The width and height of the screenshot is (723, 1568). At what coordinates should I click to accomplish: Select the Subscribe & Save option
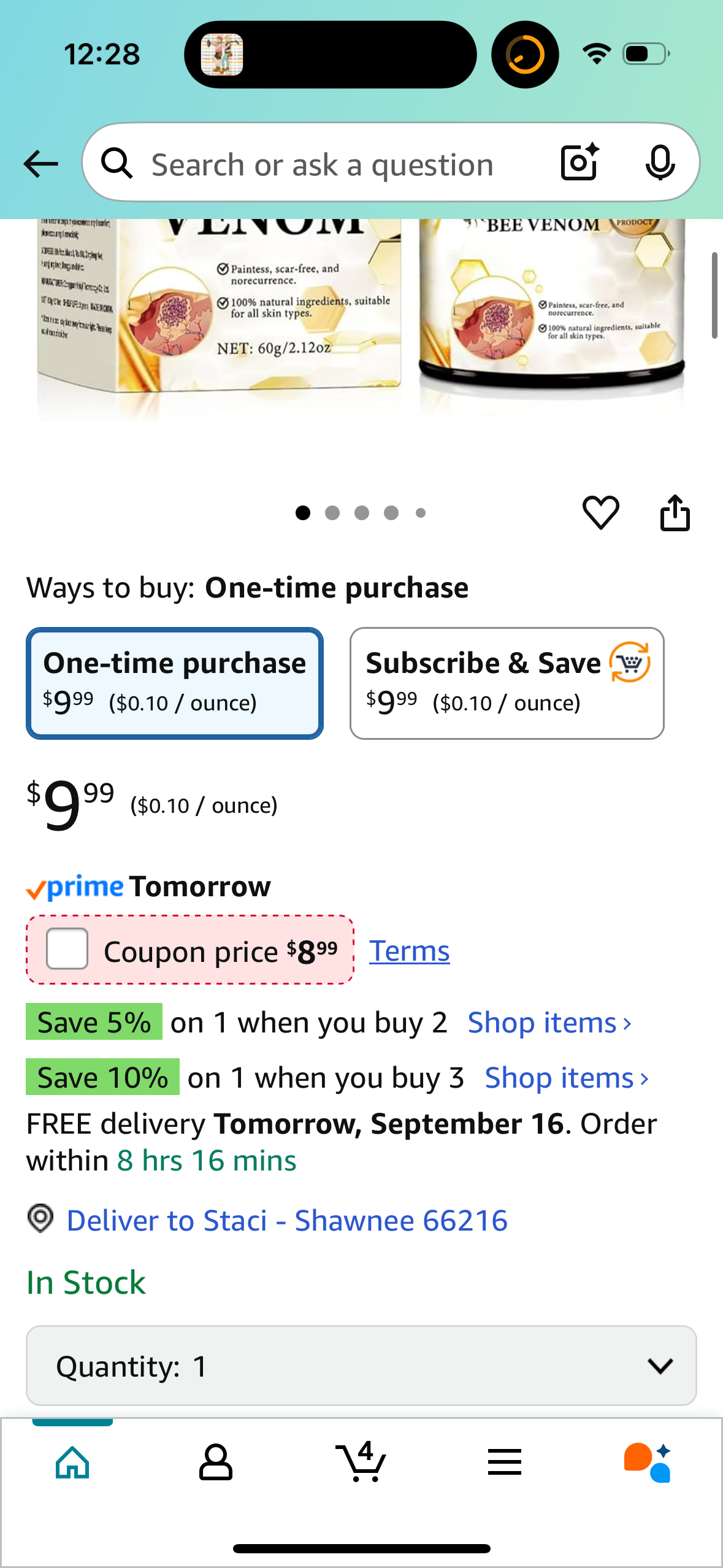(x=507, y=683)
